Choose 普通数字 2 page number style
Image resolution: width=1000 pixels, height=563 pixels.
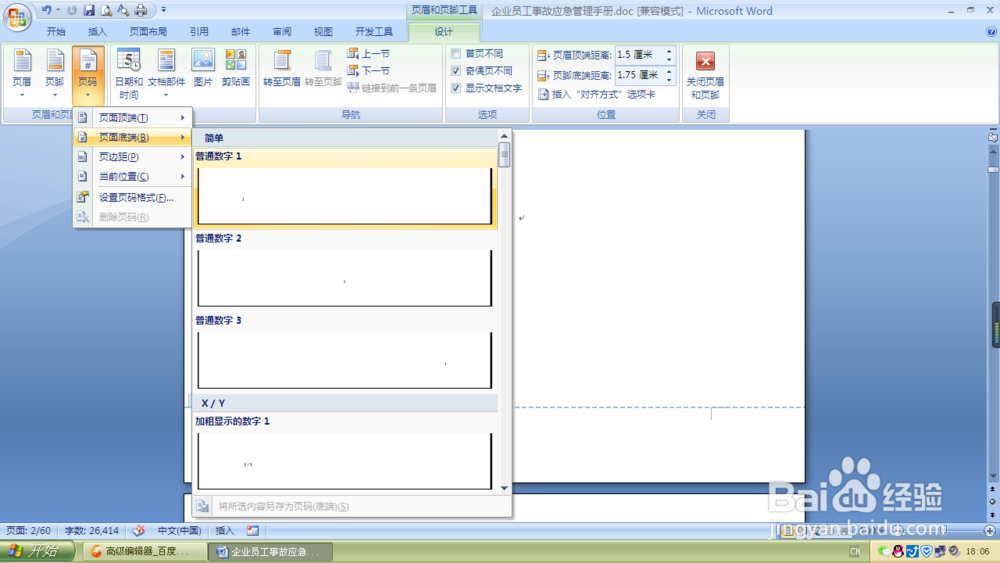pyautogui.click(x=344, y=271)
